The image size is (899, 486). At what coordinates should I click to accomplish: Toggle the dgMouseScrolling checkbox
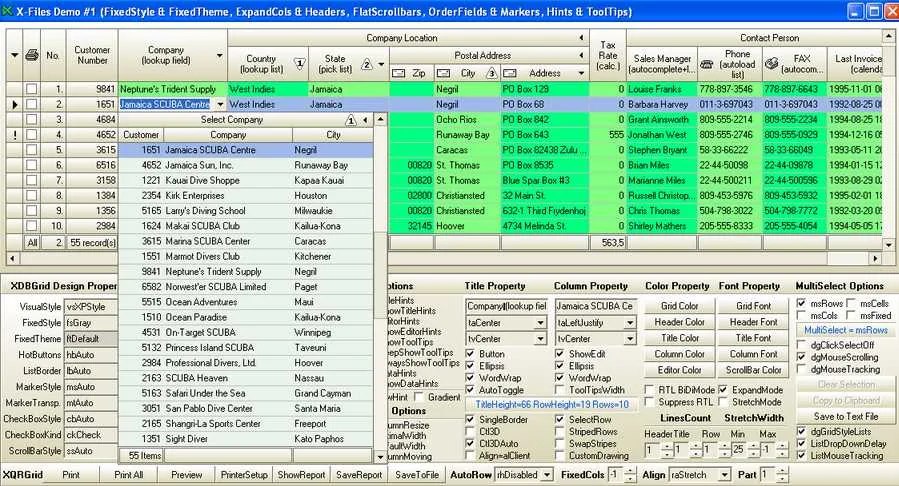pos(802,357)
